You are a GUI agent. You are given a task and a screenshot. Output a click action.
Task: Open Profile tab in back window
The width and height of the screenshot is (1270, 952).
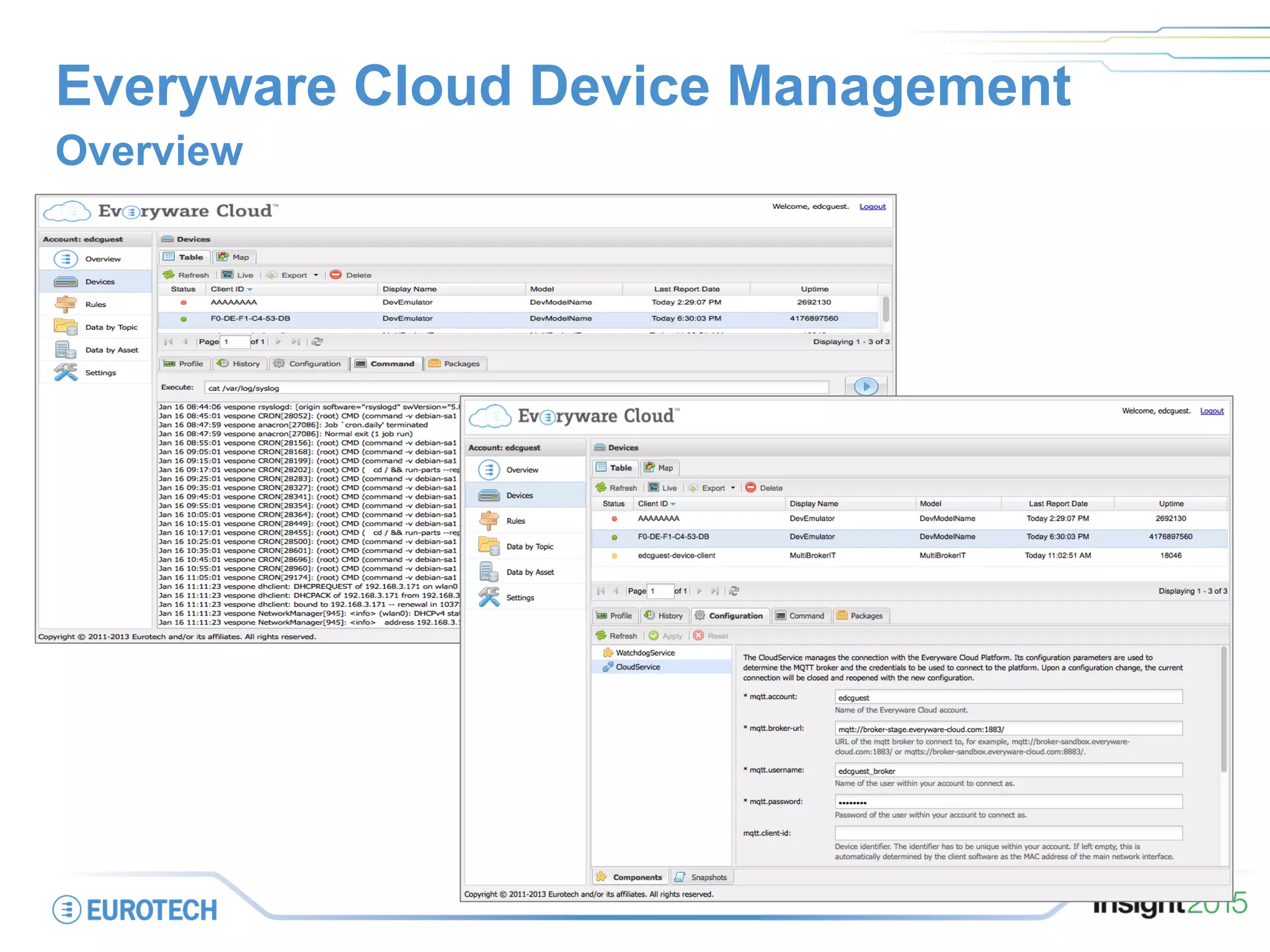[184, 364]
